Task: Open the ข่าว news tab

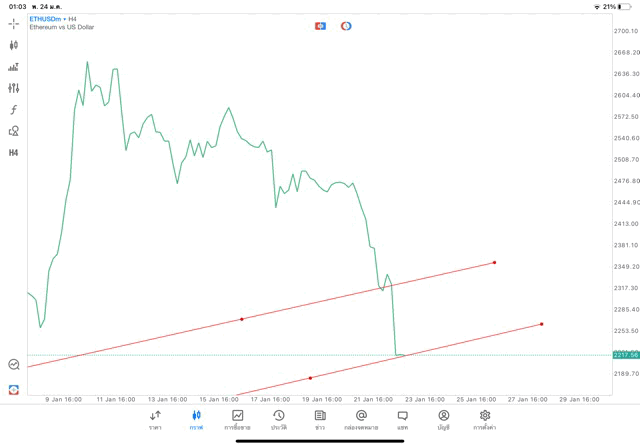Action: pyautogui.click(x=319, y=419)
